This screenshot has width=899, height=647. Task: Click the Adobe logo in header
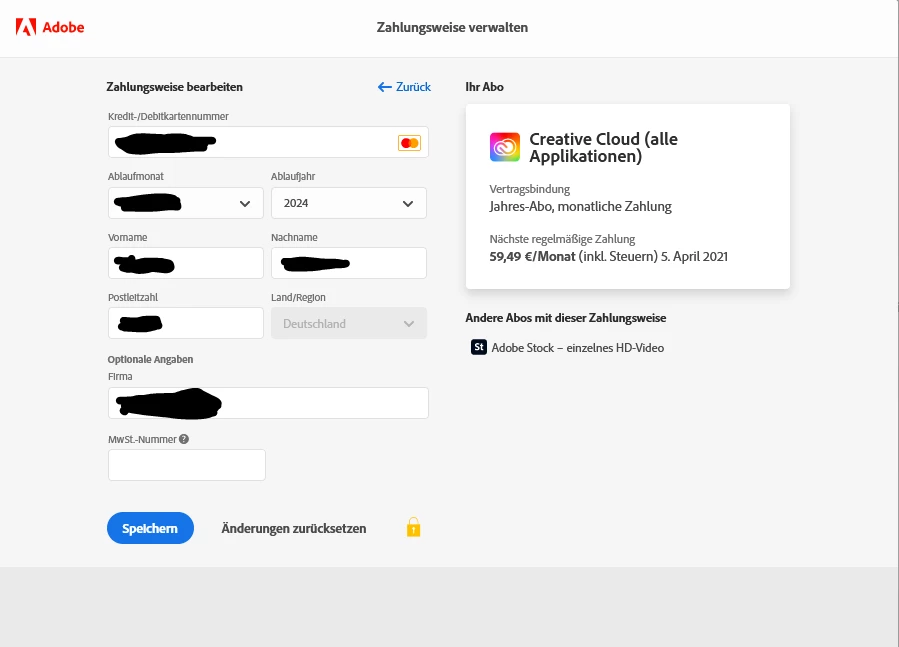(50, 27)
